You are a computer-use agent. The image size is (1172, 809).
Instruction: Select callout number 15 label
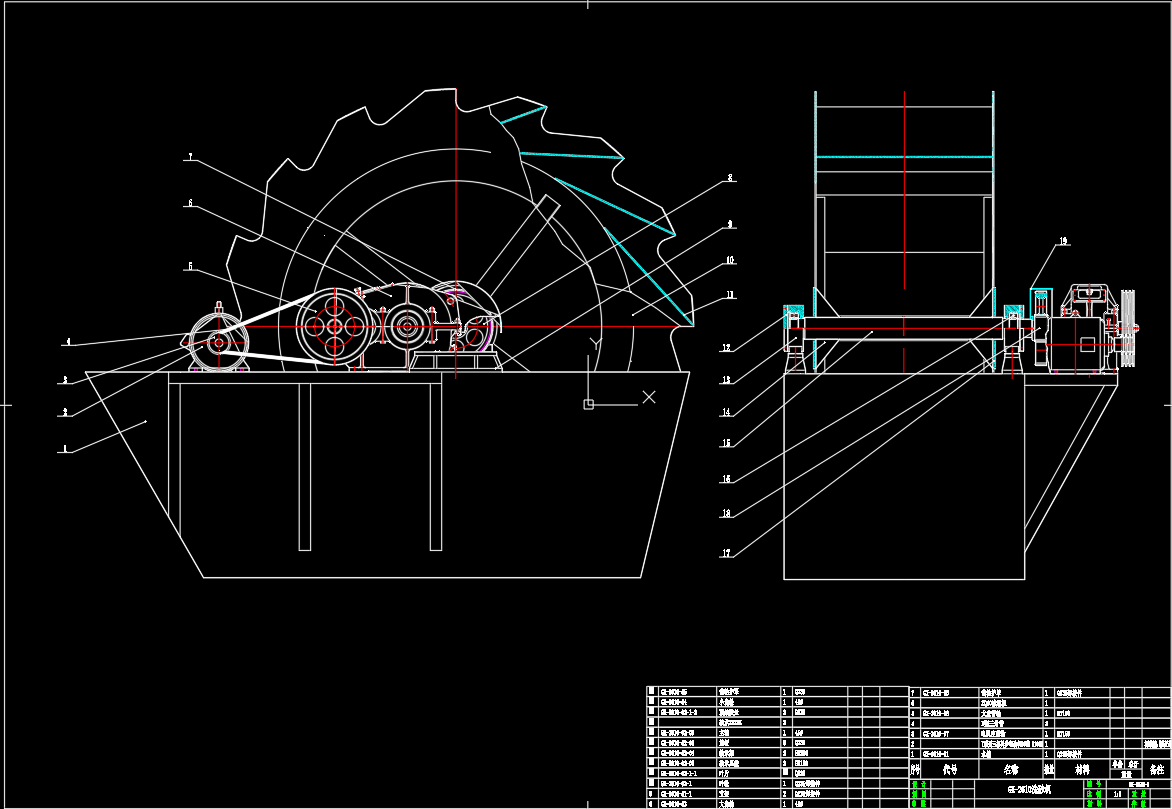pos(726,443)
